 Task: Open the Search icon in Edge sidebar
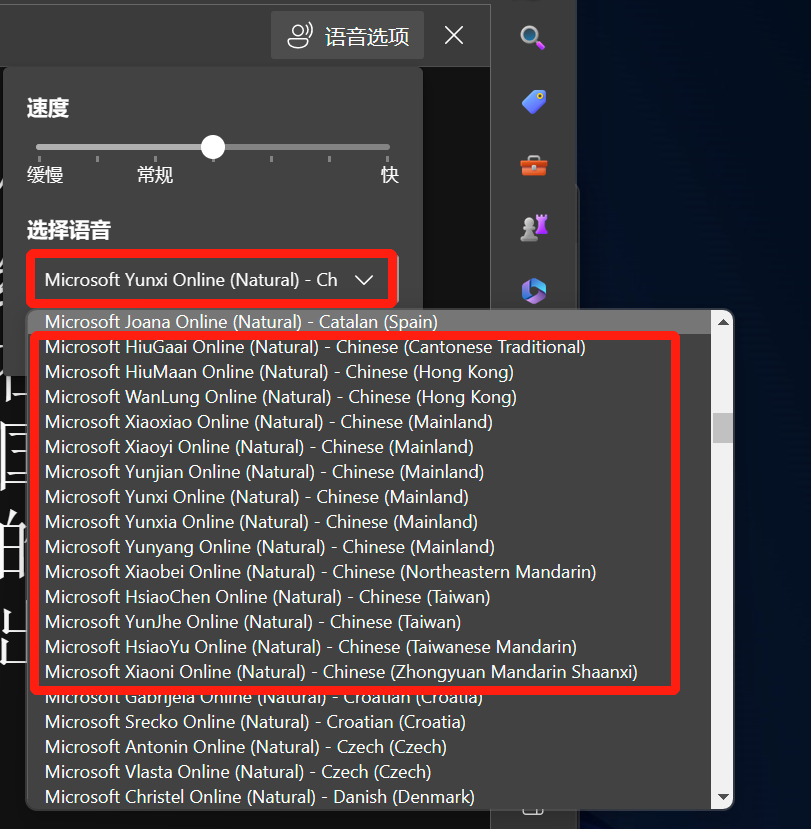tap(533, 38)
